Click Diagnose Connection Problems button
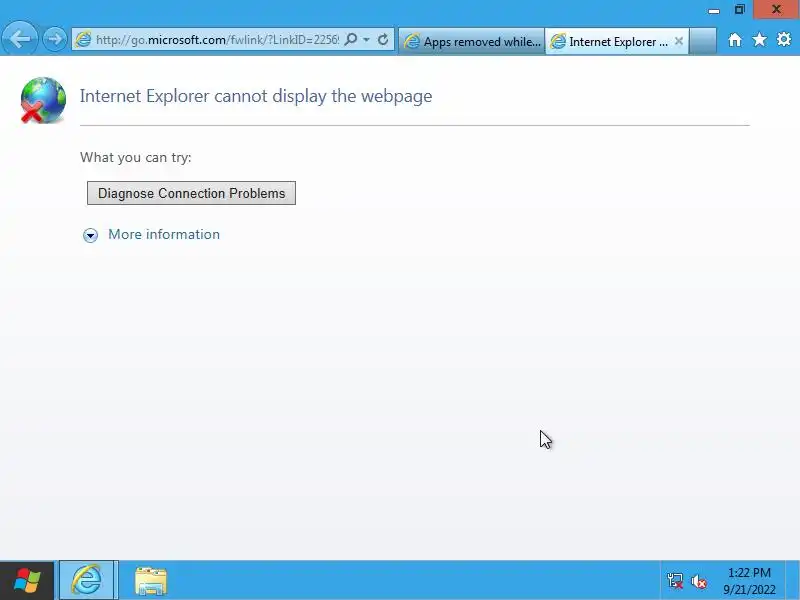The width and height of the screenshot is (800, 600). point(191,193)
